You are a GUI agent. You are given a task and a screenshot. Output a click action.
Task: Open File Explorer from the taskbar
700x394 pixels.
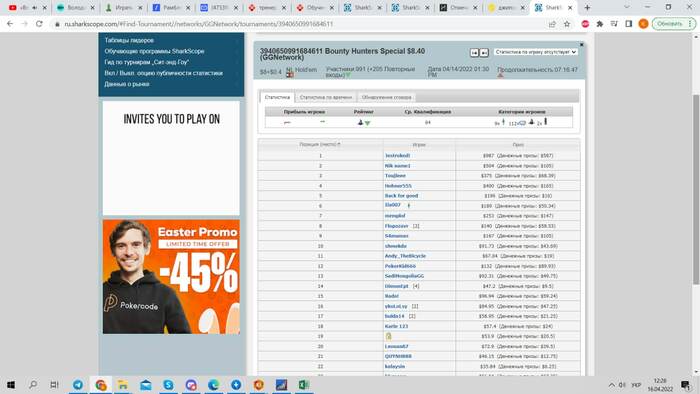pyautogui.click(x=123, y=385)
